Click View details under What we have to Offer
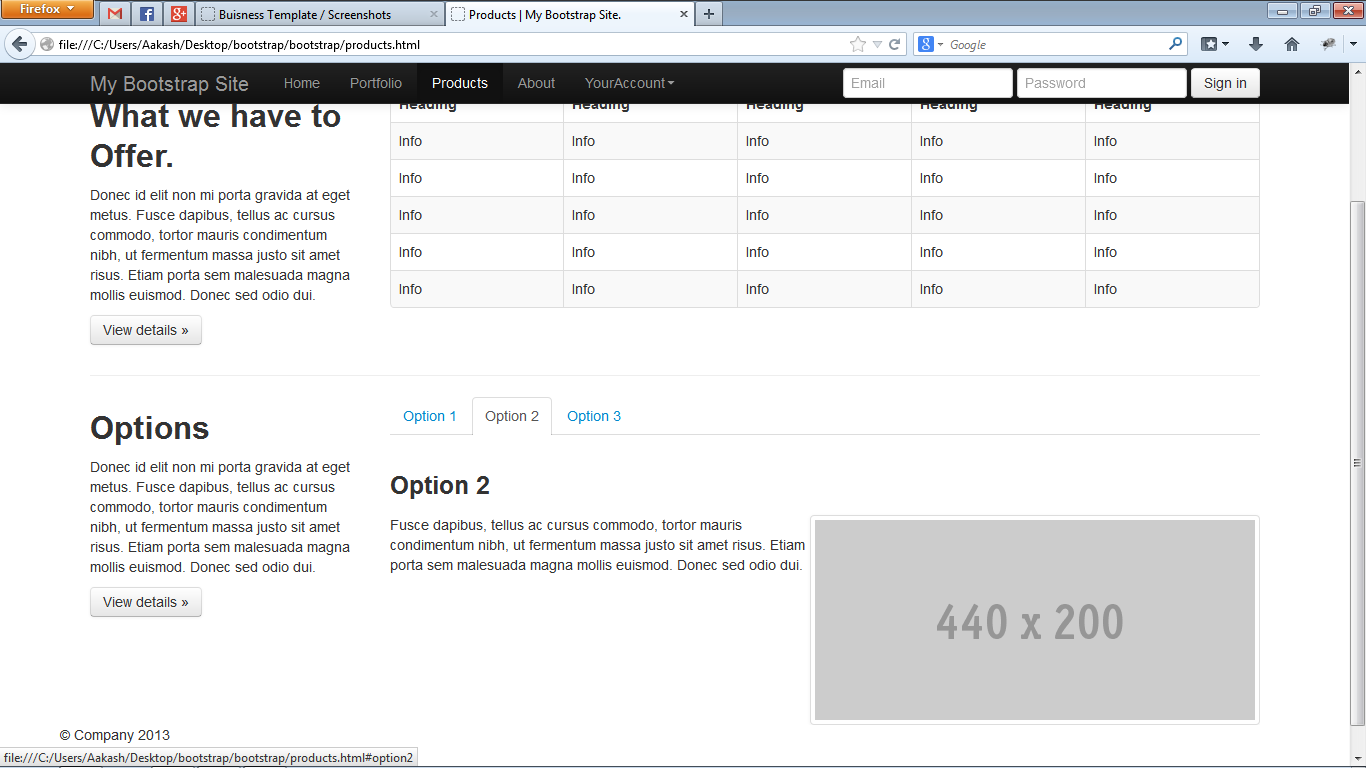1366x768 pixels. (145, 330)
